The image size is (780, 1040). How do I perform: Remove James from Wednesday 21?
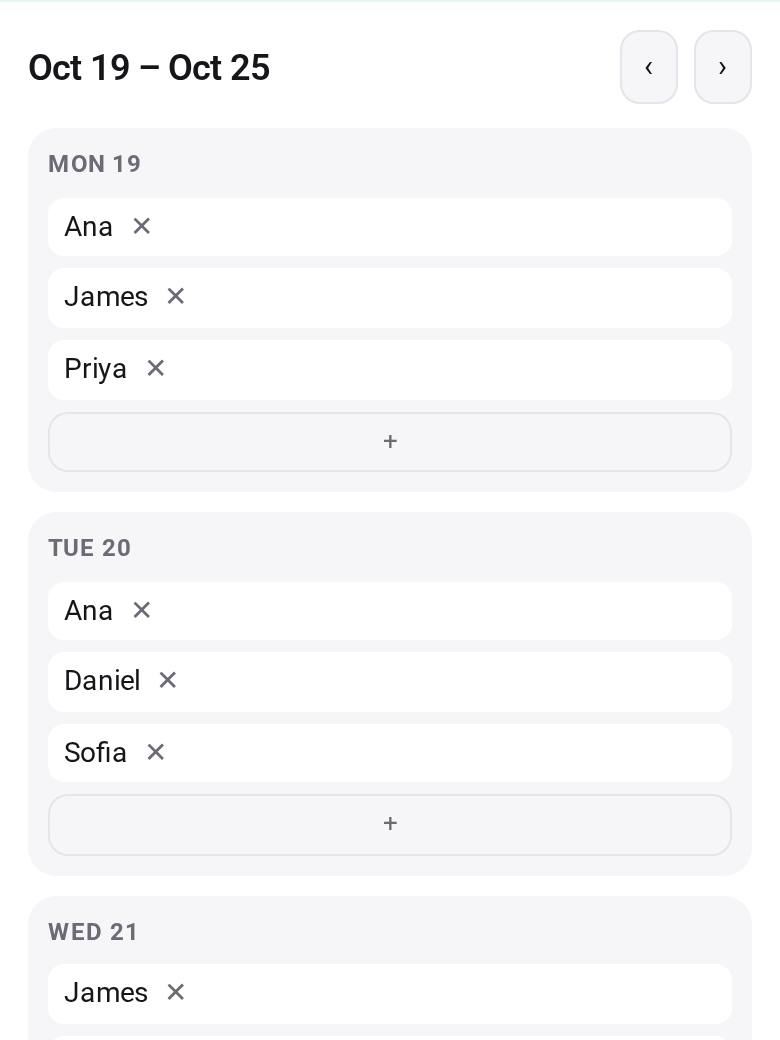(175, 992)
